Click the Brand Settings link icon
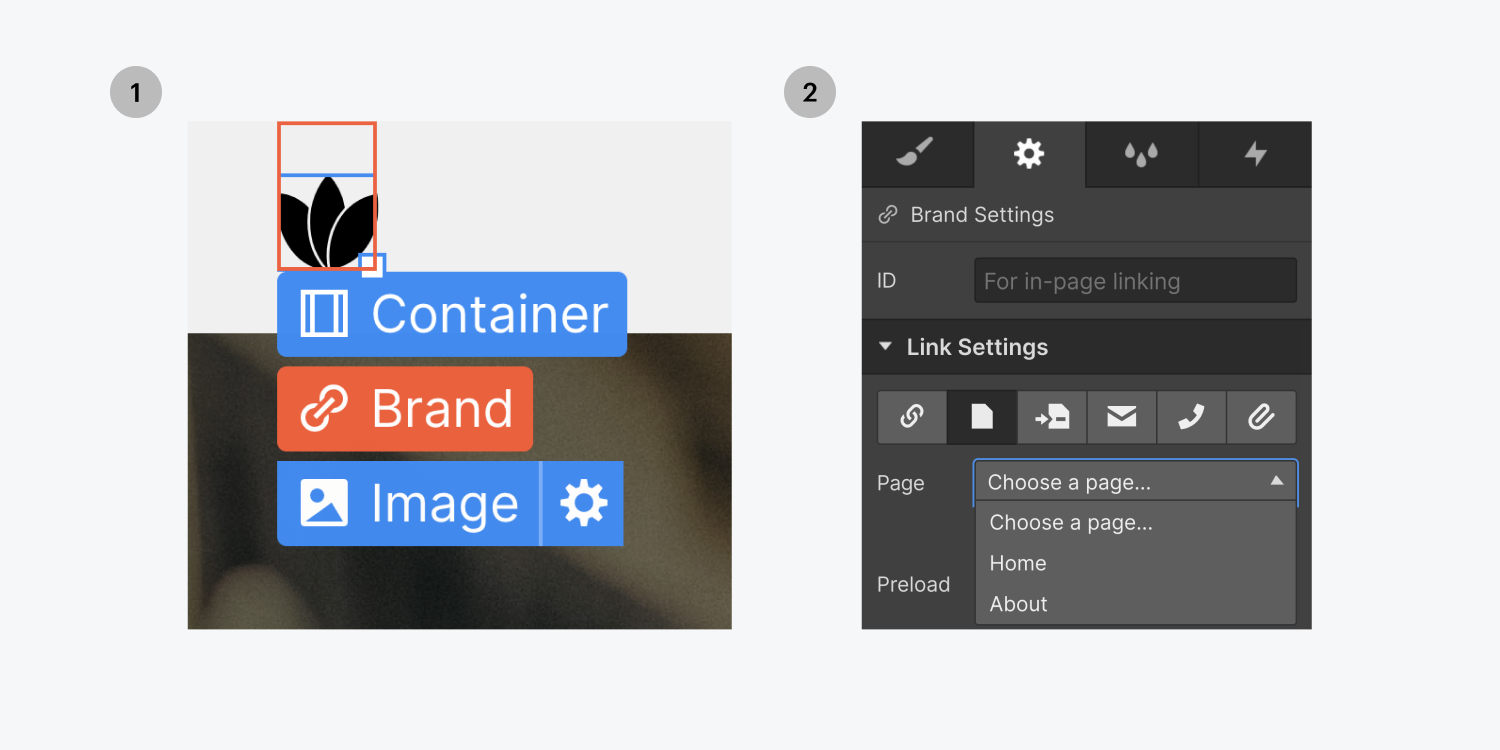1500x750 pixels. 888,214
